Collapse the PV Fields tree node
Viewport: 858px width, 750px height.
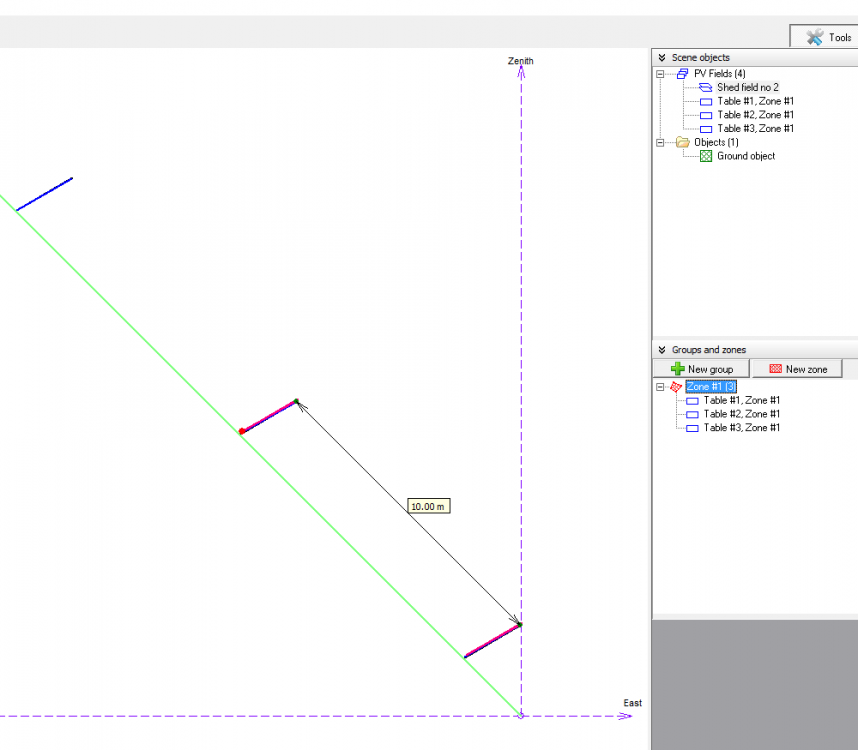pos(660,74)
